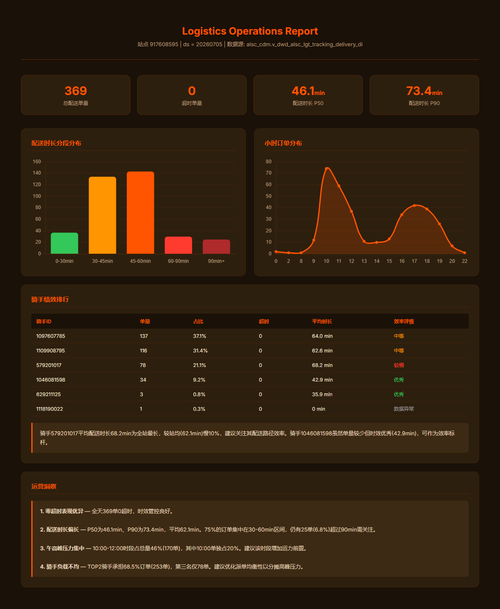Viewport: 500px width, 609px height.
Task: Click the hourly chart data point at hour 11
Action: tap(339, 186)
